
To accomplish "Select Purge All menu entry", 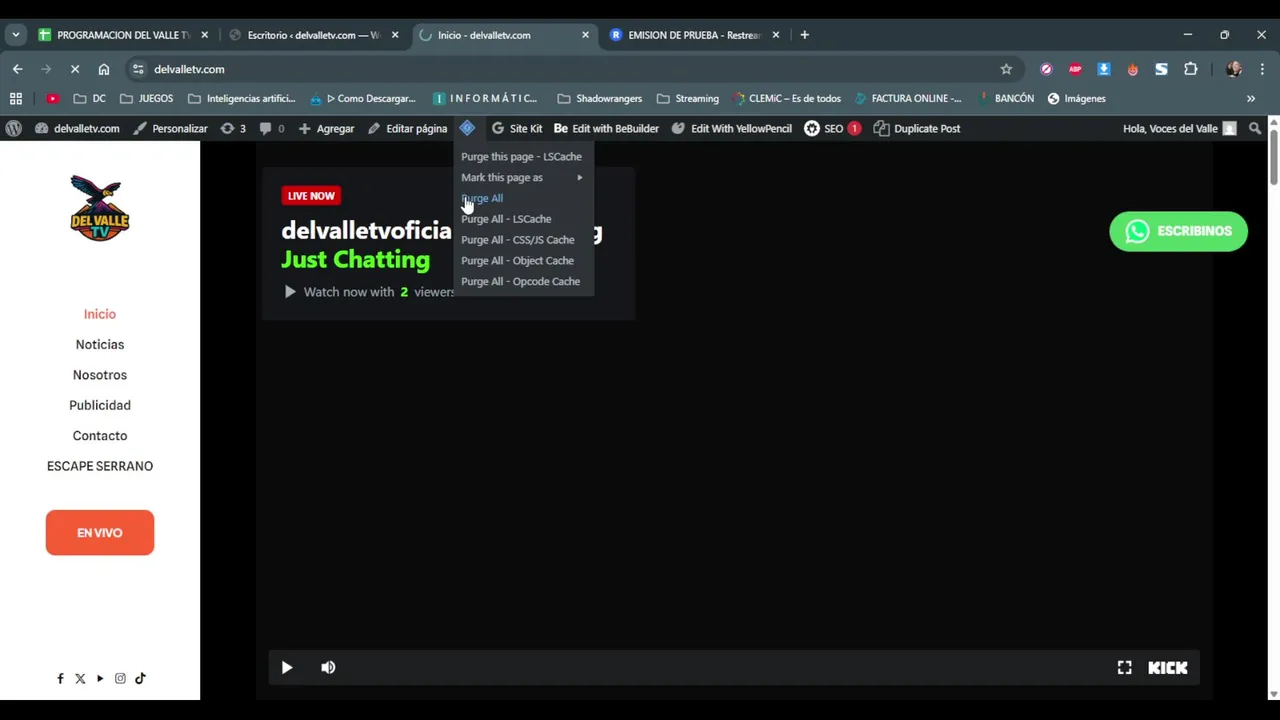I will pyautogui.click(x=482, y=198).
